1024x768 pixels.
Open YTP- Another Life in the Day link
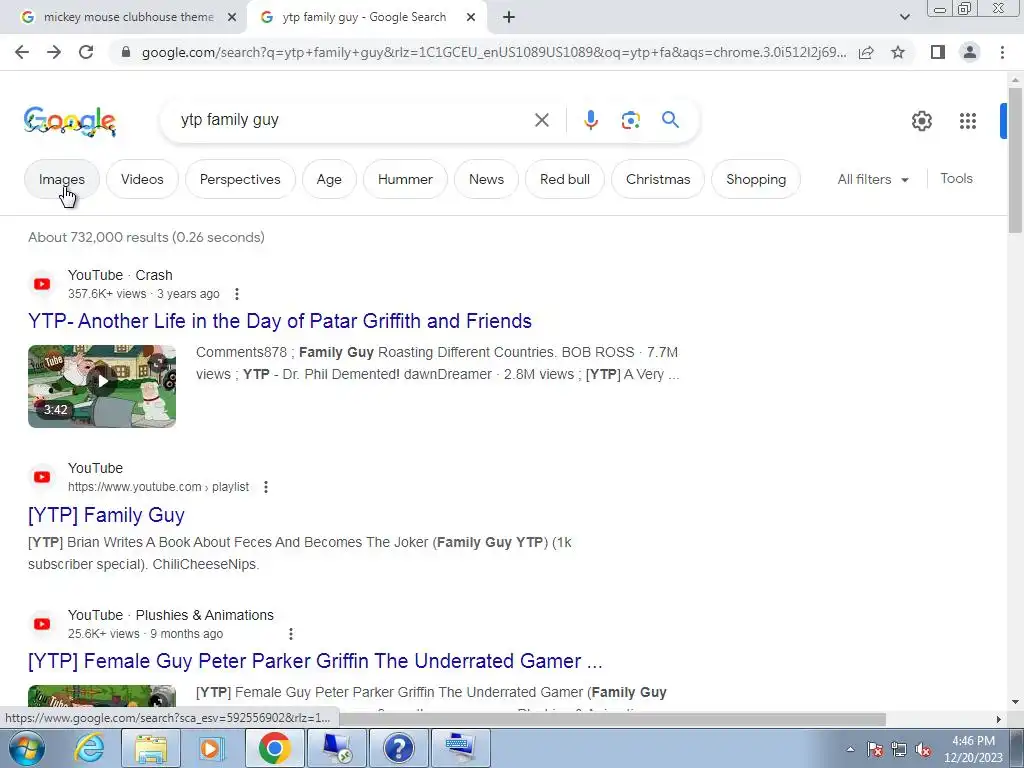pos(280,321)
